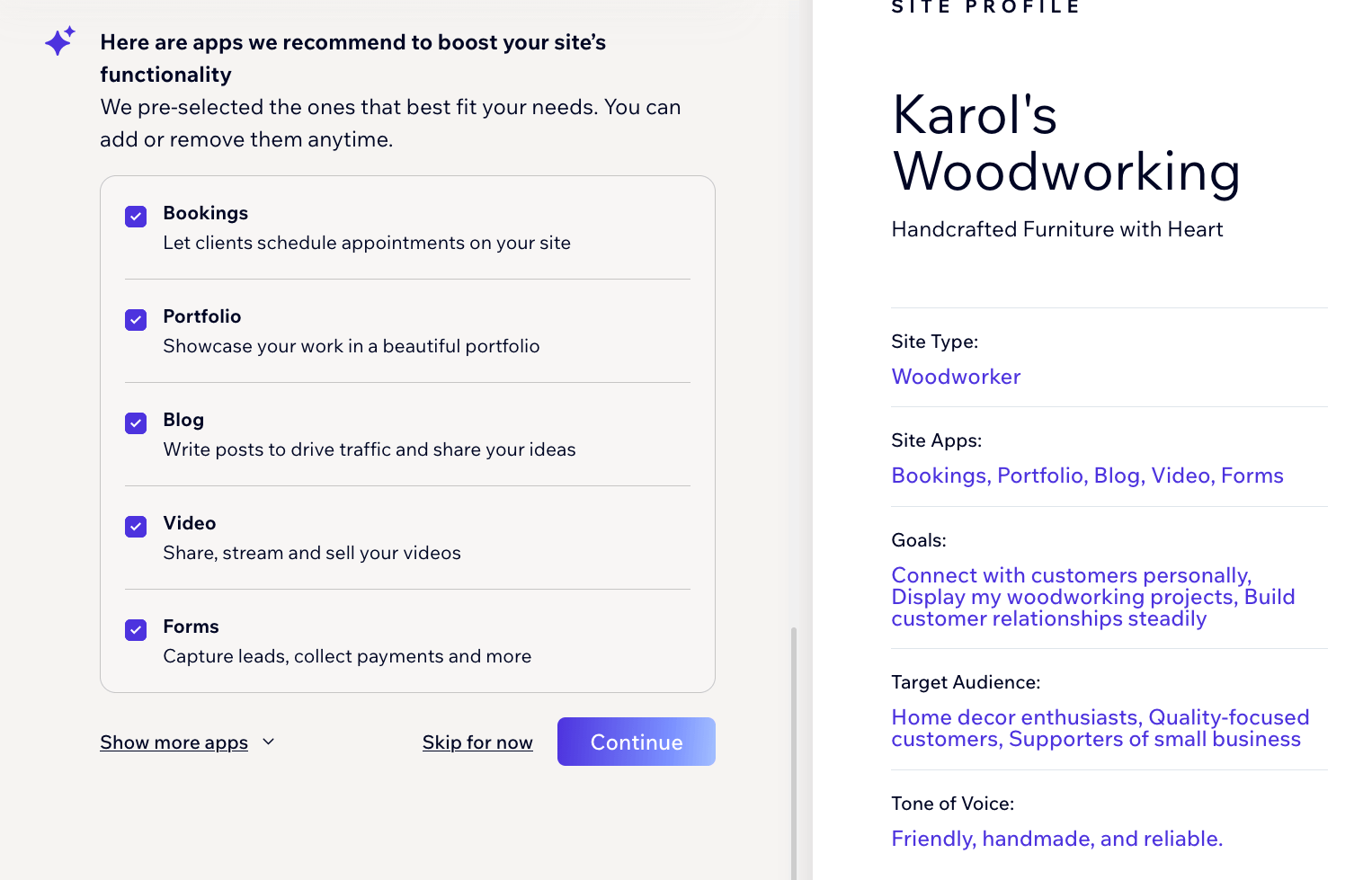Select the Target Audience profile text
The width and height of the screenshot is (1372, 880).
tap(1100, 728)
